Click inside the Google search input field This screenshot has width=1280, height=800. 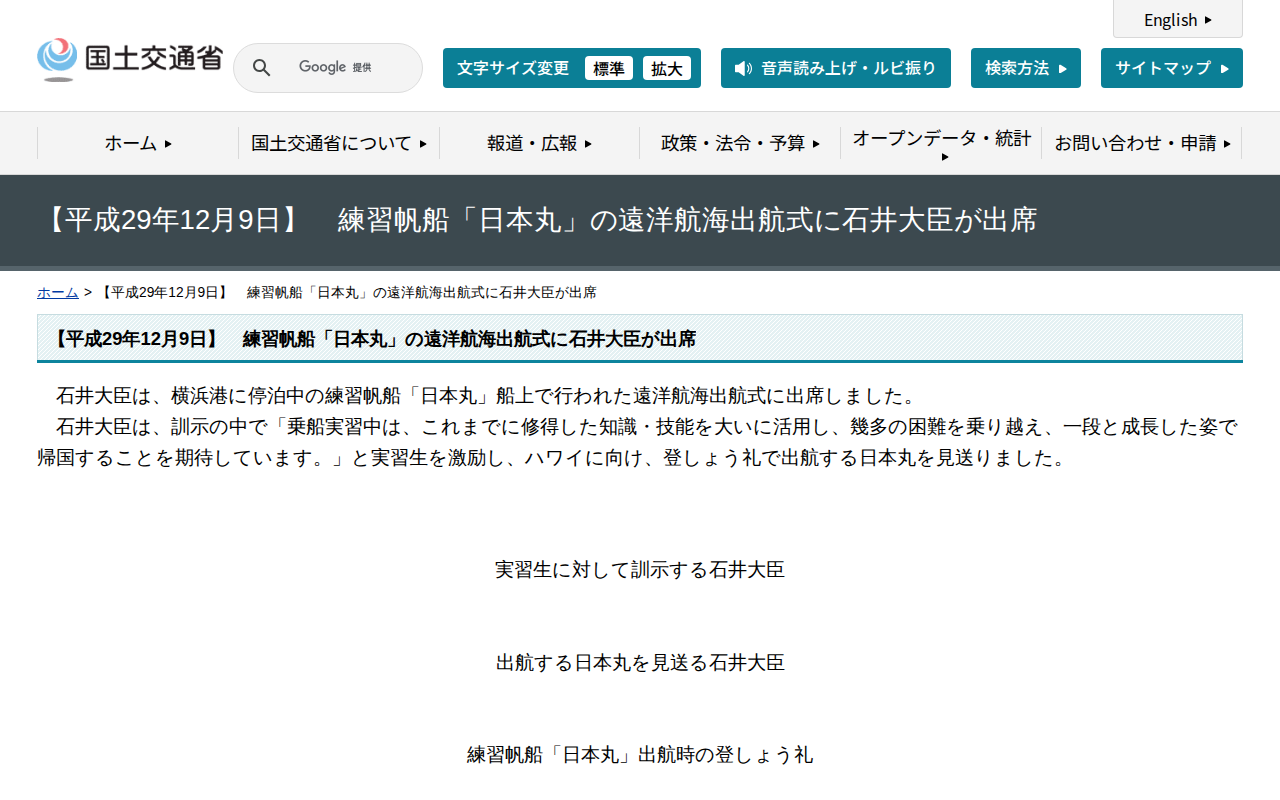[340, 67]
